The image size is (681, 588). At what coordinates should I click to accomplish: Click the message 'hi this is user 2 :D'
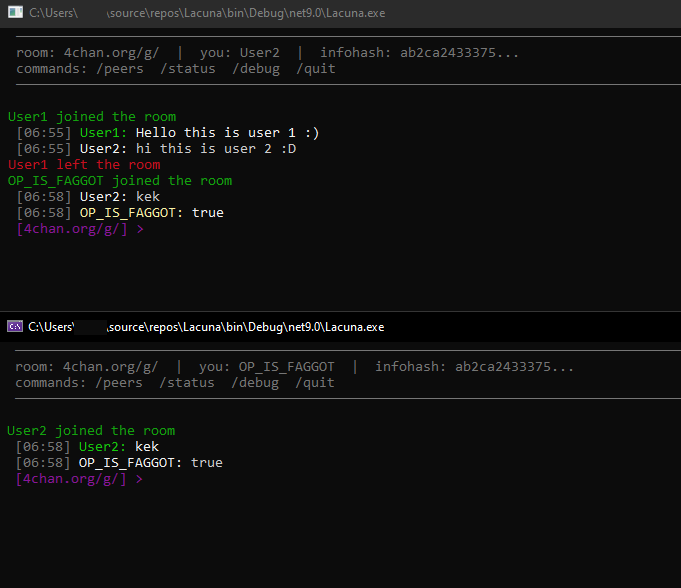click(x=216, y=149)
